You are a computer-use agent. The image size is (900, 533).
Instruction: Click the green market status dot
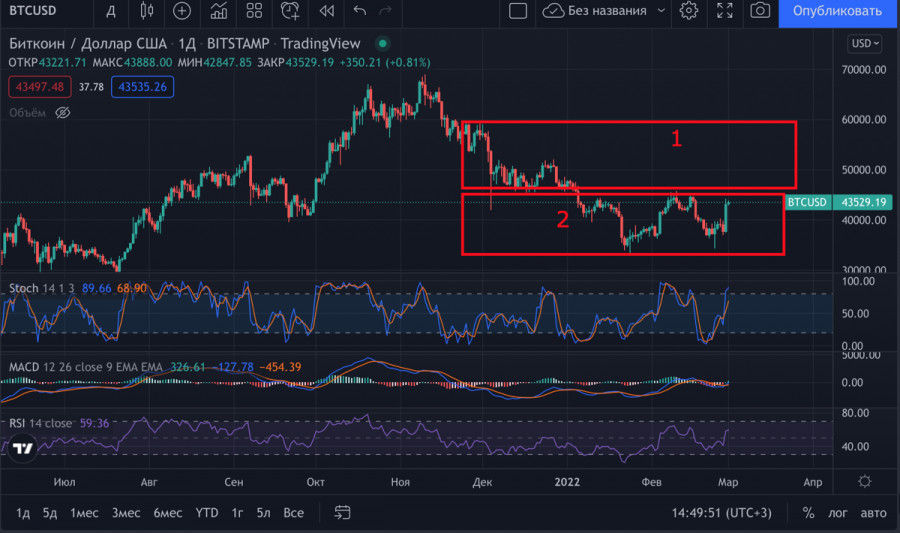coord(383,44)
